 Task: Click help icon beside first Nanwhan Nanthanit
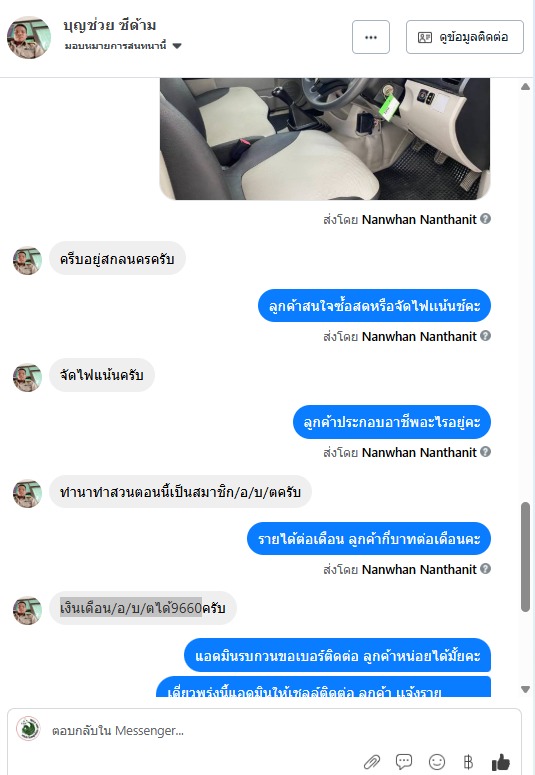pos(486,218)
